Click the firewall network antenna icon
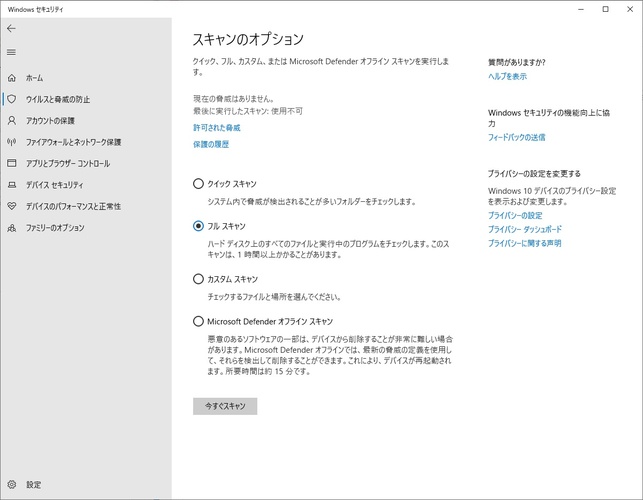The height and width of the screenshot is (500, 643). [12, 142]
